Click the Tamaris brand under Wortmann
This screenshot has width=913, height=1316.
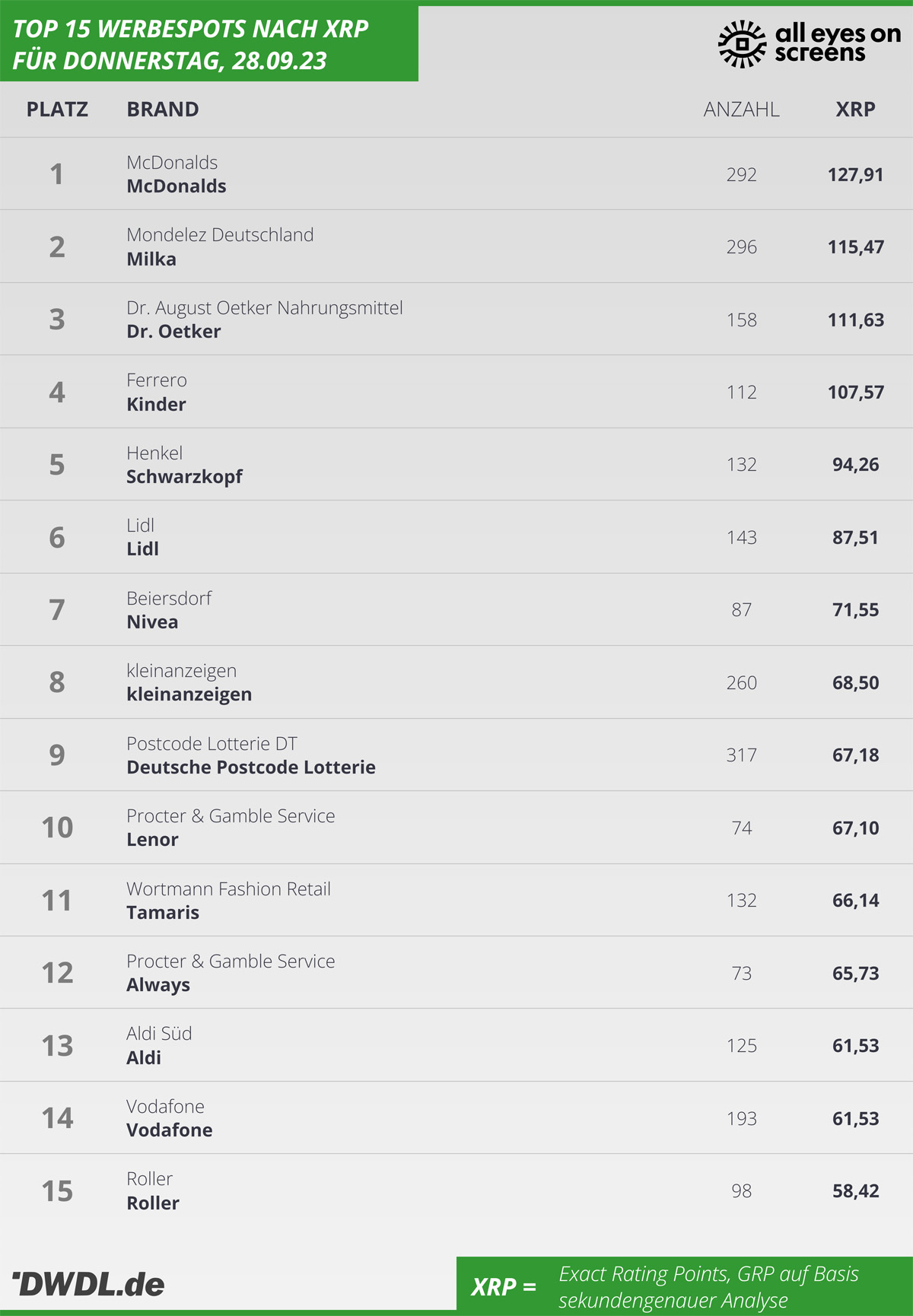[x=163, y=913]
